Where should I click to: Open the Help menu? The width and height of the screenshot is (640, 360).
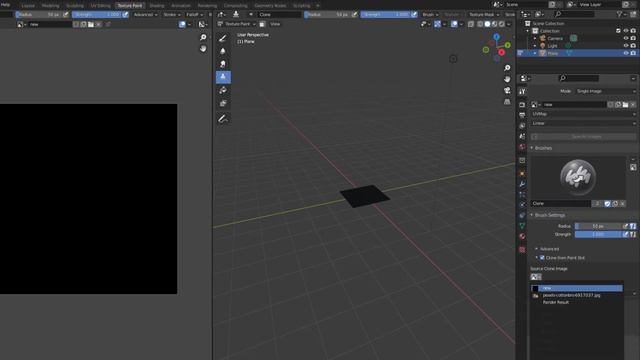(x=5, y=5)
